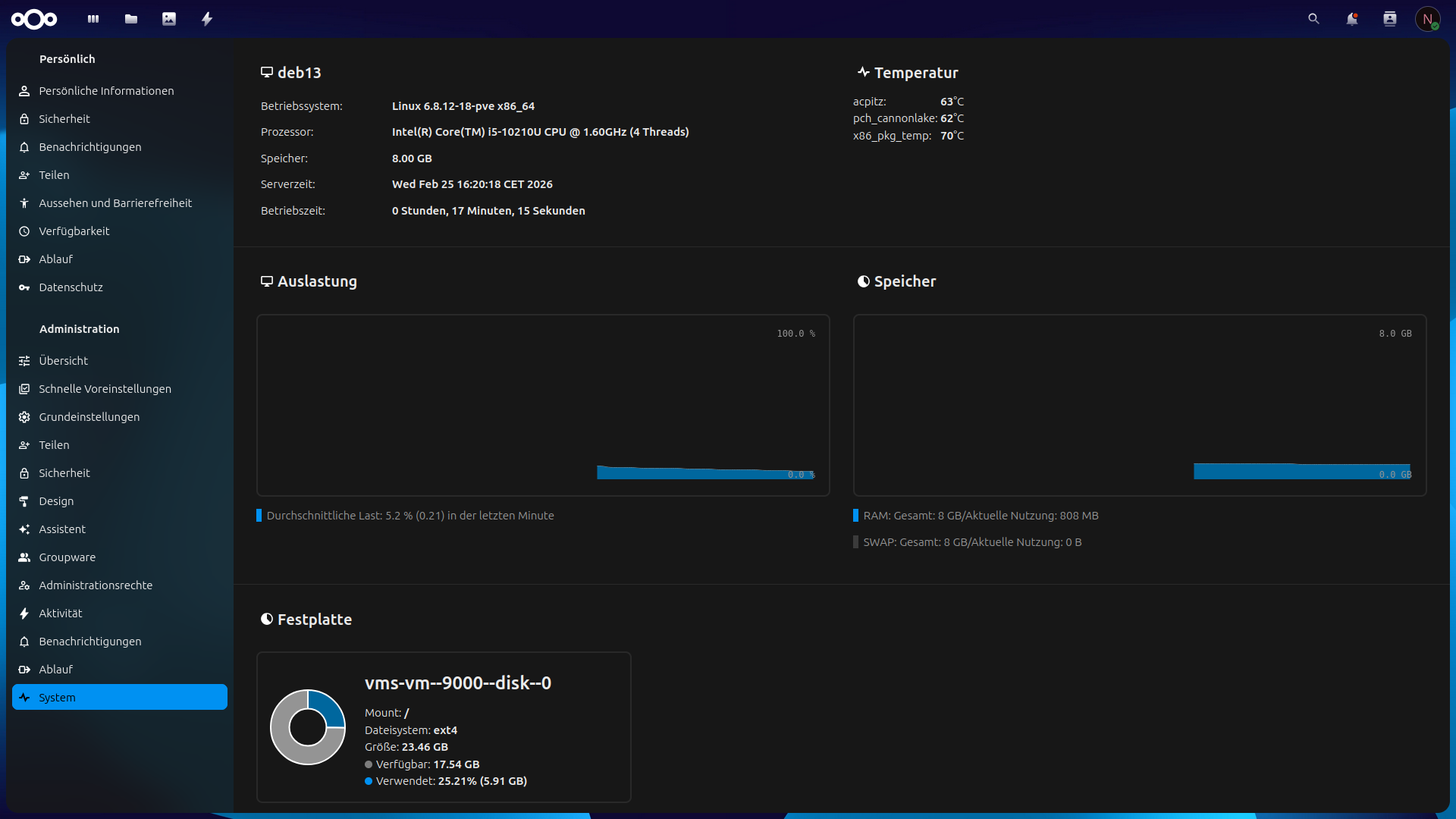1456x819 pixels.
Task: Open the notifications bell
Action: [x=1351, y=19]
